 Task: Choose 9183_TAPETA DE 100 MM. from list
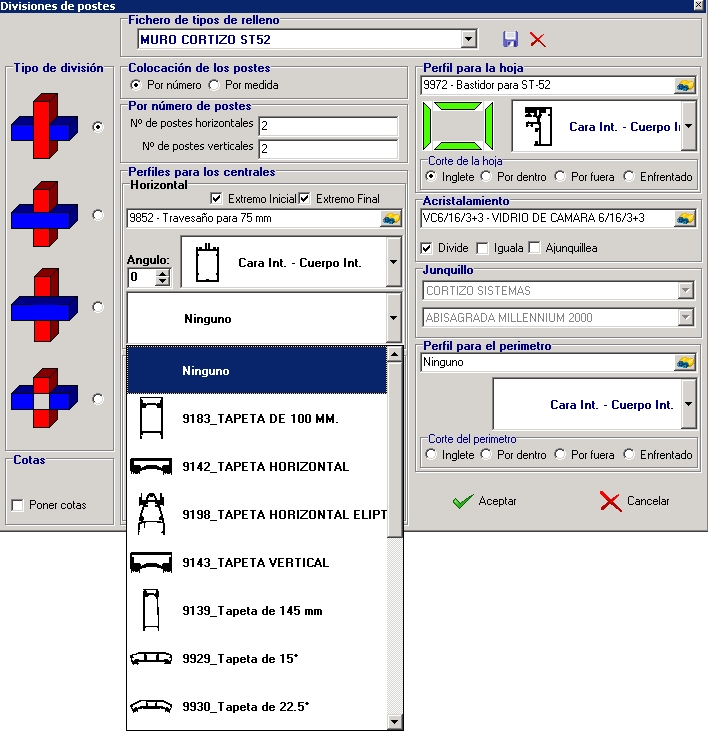(x=257, y=418)
